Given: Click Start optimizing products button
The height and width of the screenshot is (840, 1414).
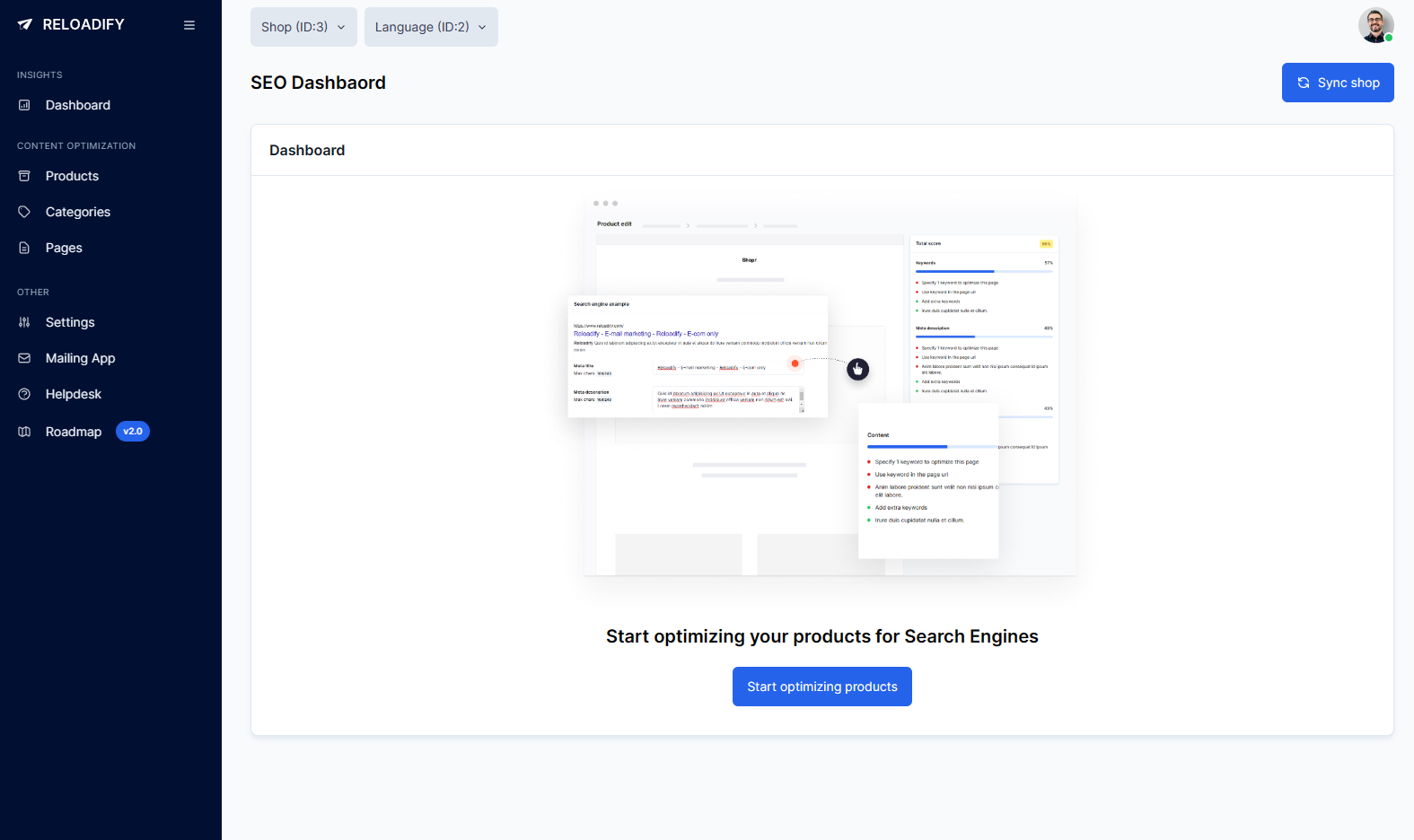Looking at the screenshot, I should (x=822, y=687).
